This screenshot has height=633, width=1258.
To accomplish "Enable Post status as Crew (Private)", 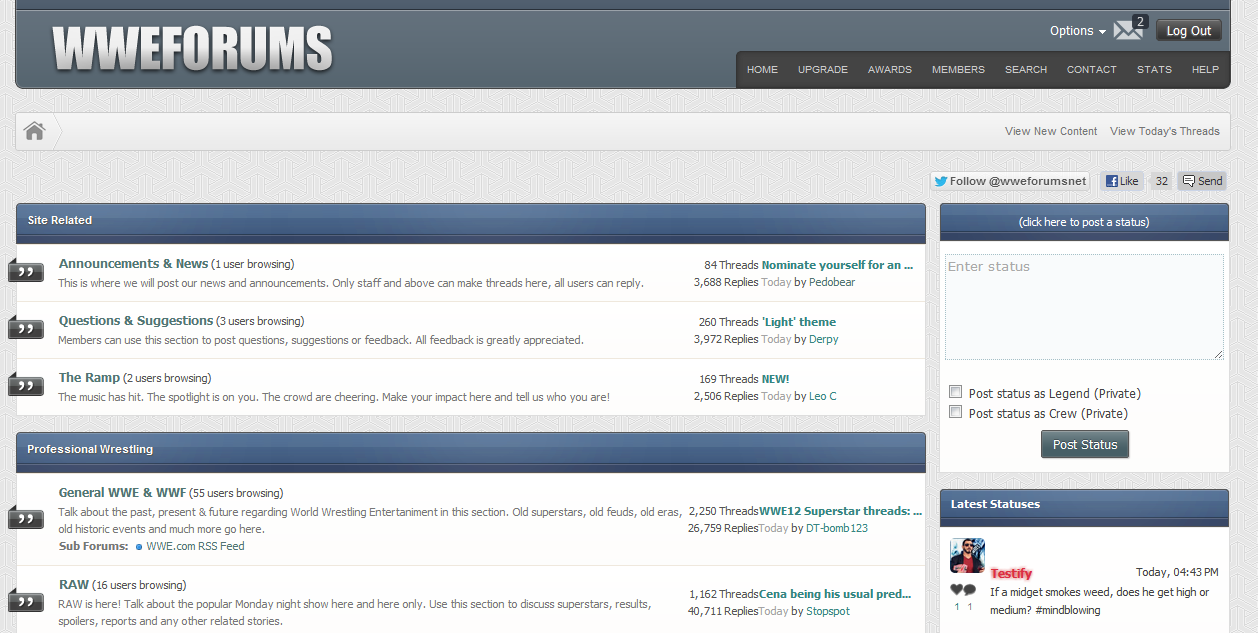I will click(956, 412).
